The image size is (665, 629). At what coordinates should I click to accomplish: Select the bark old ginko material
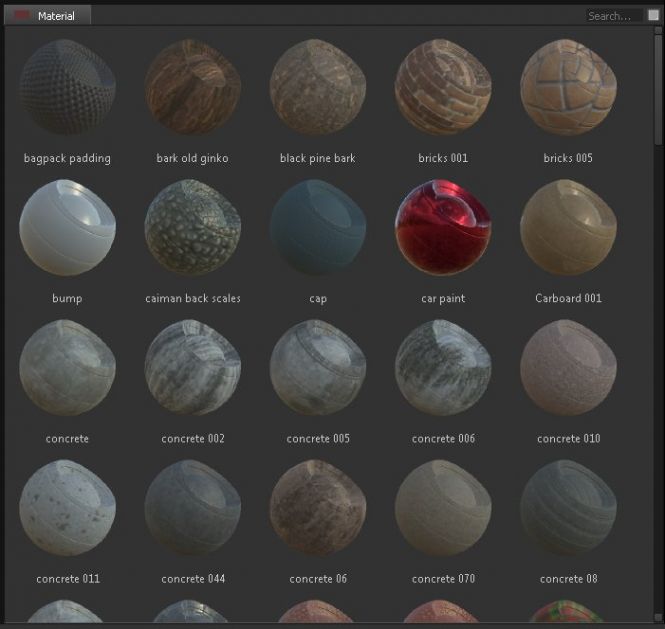(193, 87)
